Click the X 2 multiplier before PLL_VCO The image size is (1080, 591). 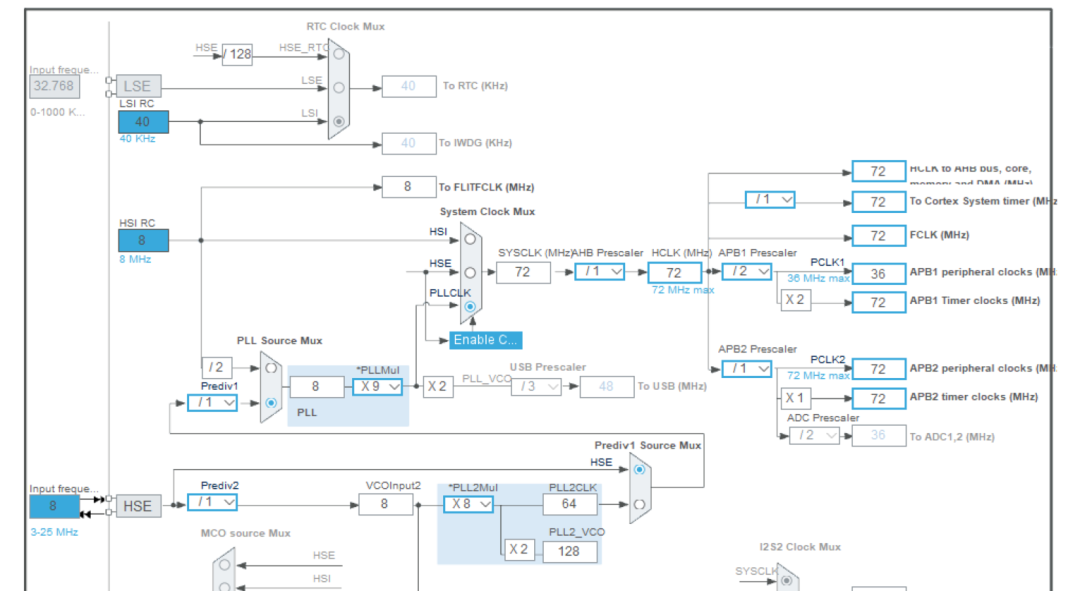(438, 386)
